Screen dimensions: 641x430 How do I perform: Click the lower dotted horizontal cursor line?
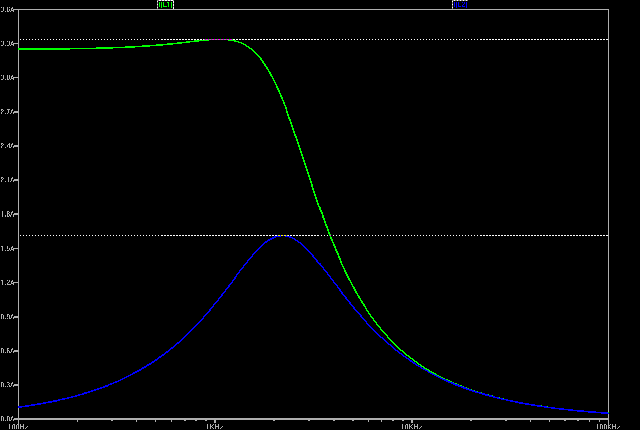[500, 235]
